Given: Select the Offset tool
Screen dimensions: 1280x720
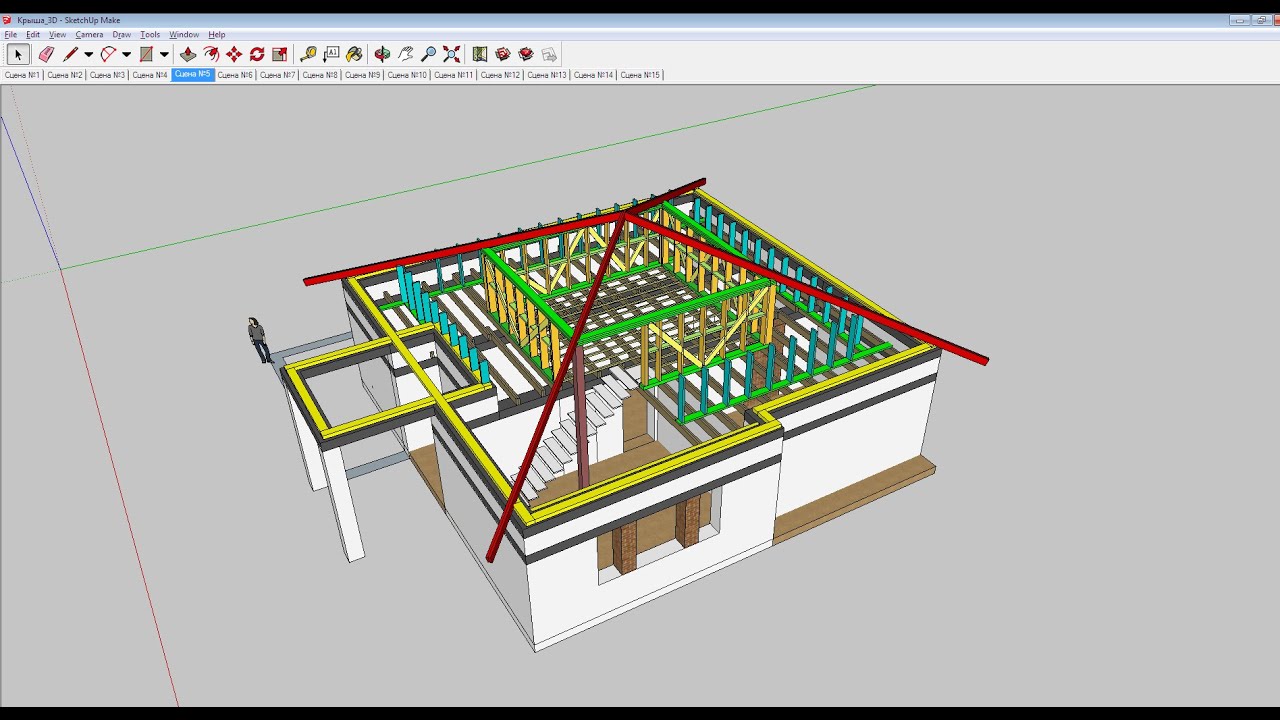Looking at the screenshot, I should click(211, 54).
